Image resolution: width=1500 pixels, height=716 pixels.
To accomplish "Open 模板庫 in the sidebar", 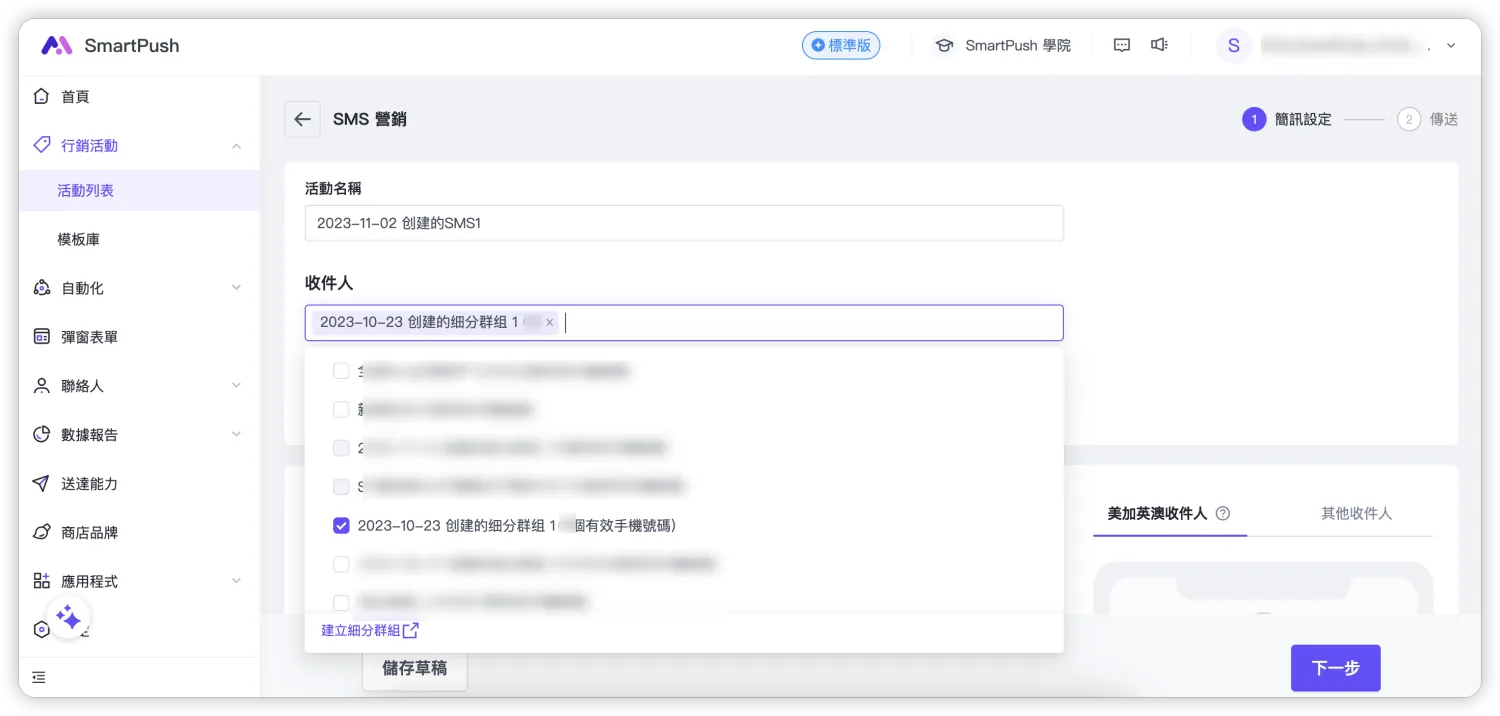I will tap(78, 240).
